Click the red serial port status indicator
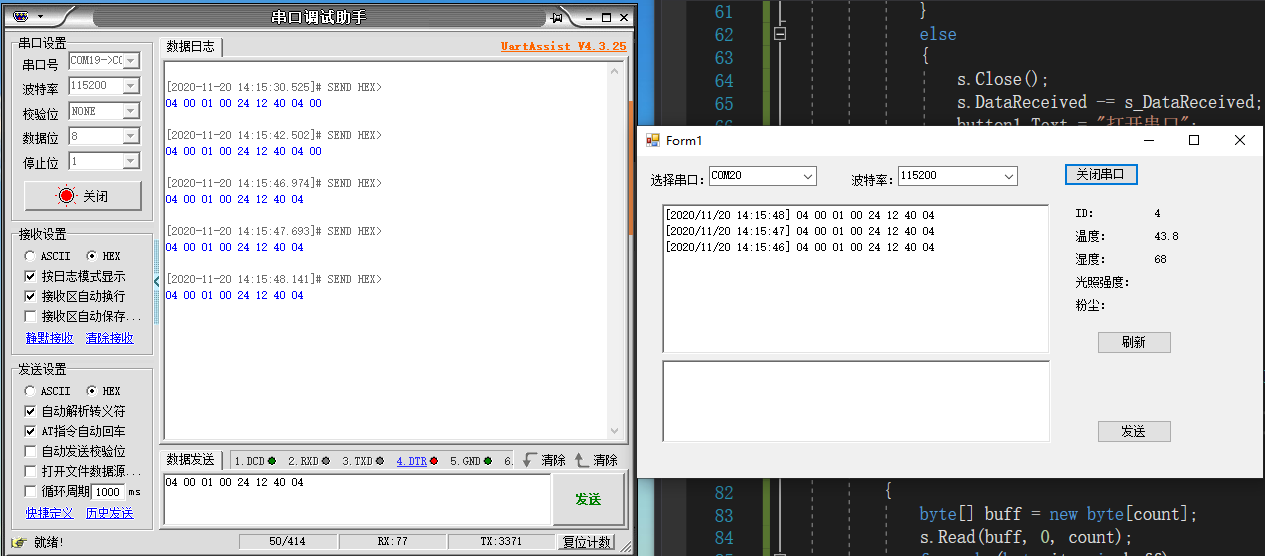The image size is (1265, 556). [66, 196]
